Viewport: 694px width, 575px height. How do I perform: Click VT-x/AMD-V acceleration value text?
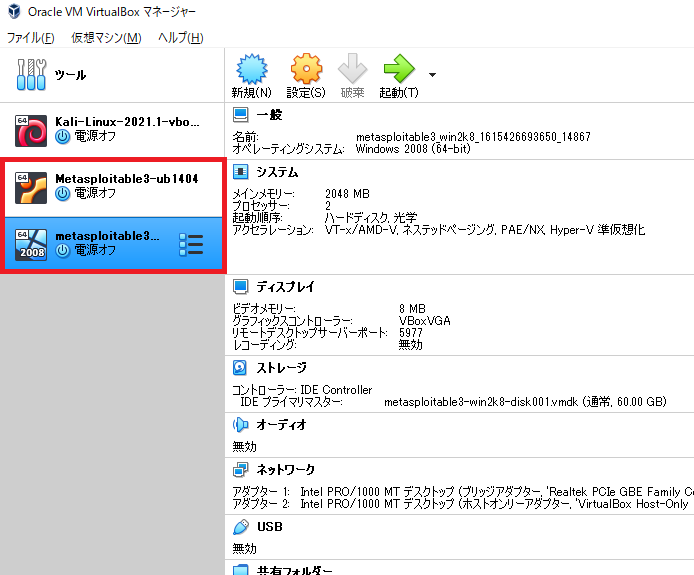click(485, 230)
